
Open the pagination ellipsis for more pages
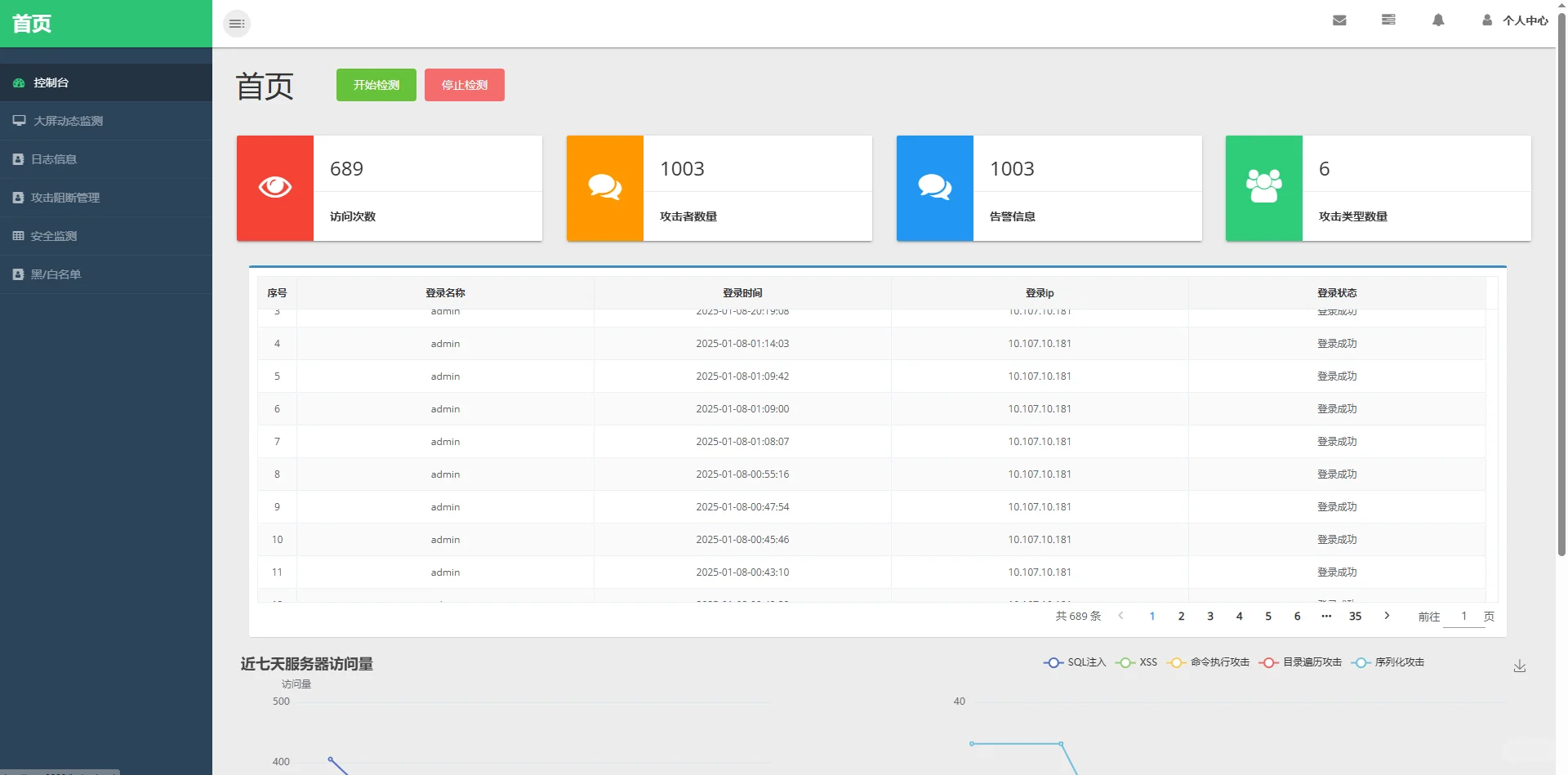click(1325, 616)
